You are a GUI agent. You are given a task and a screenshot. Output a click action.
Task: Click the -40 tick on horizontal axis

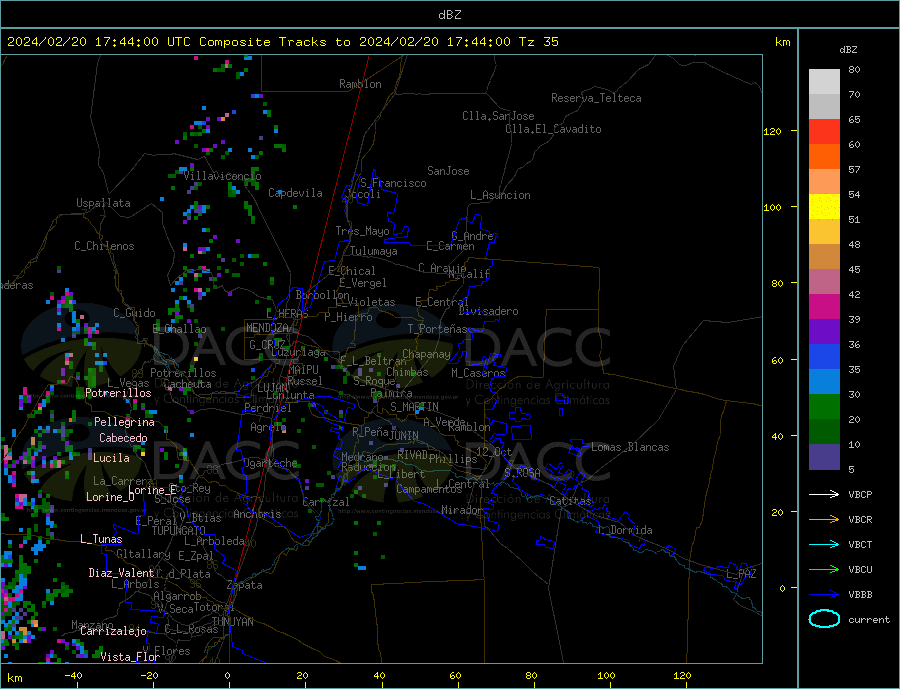[x=73, y=676]
